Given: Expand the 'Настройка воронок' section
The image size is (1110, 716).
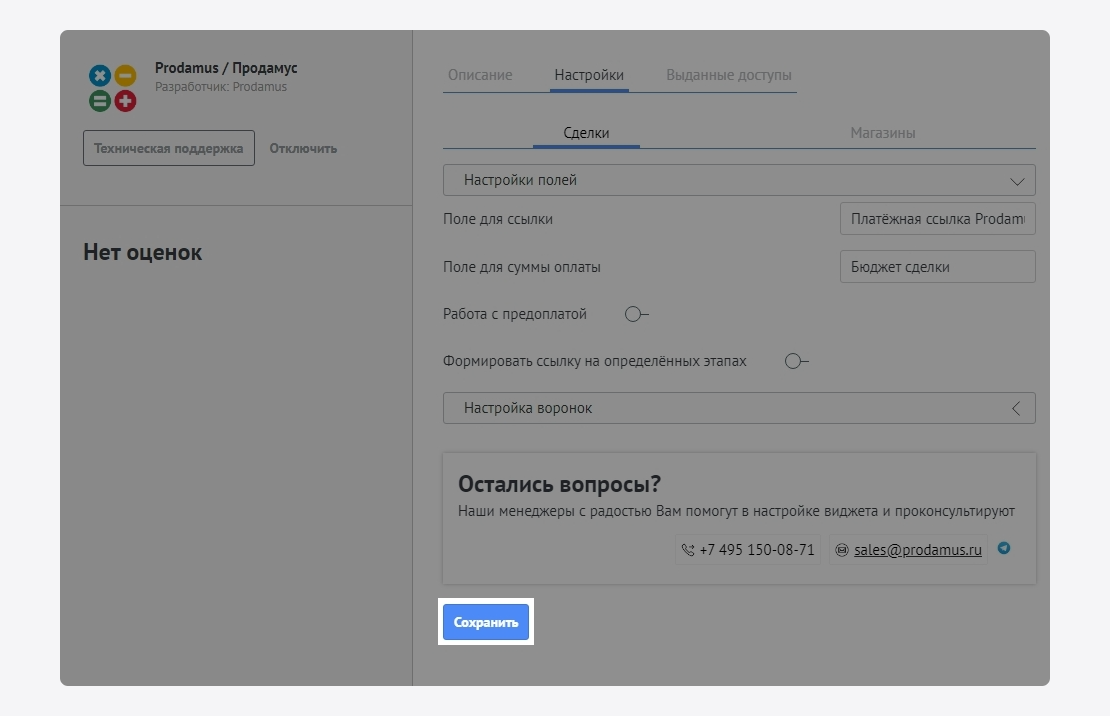Looking at the screenshot, I should pyautogui.click(x=1016, y=408).
